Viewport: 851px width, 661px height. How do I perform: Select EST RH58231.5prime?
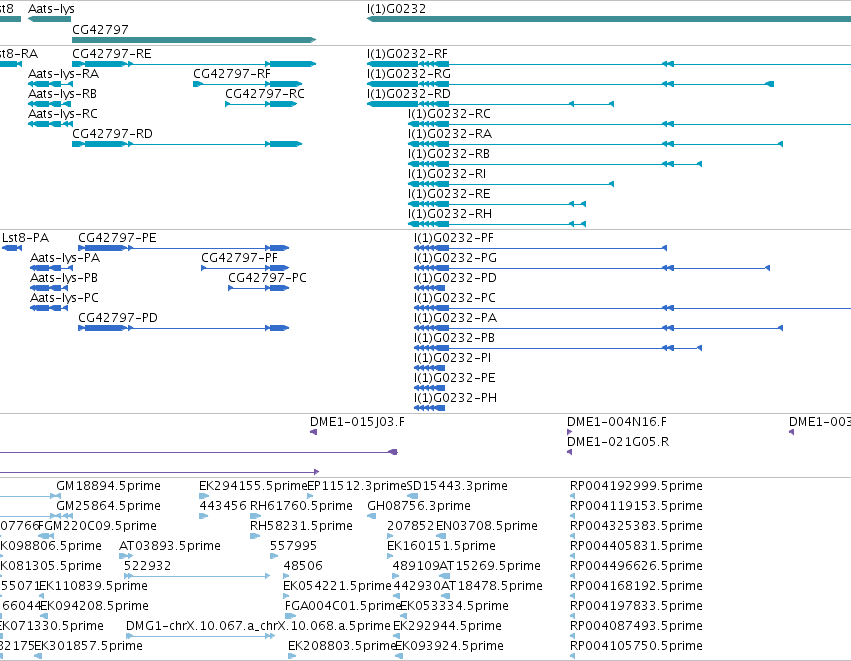[x=301, y=526]
